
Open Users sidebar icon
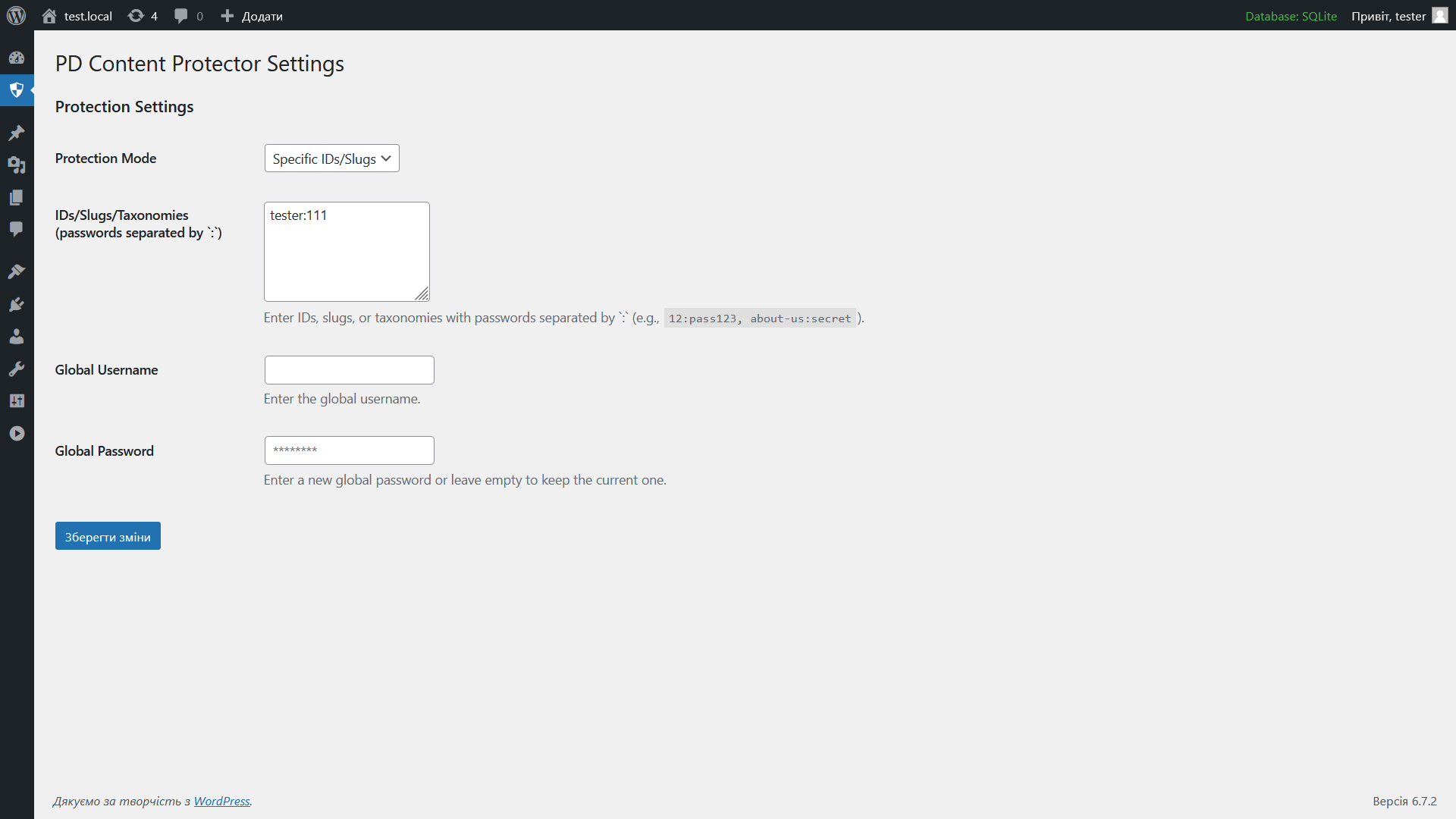[17, 336]
